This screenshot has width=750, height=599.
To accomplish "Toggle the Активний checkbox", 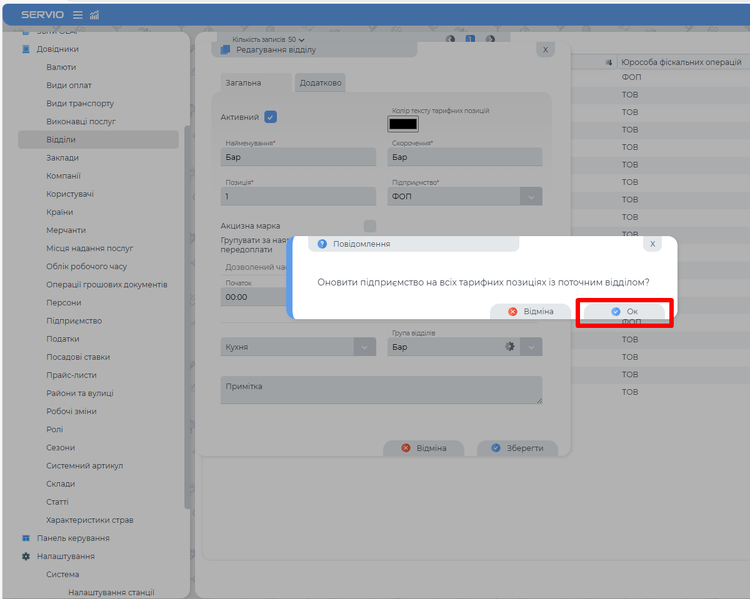I will pyautogui.click(x=270, y=117).
